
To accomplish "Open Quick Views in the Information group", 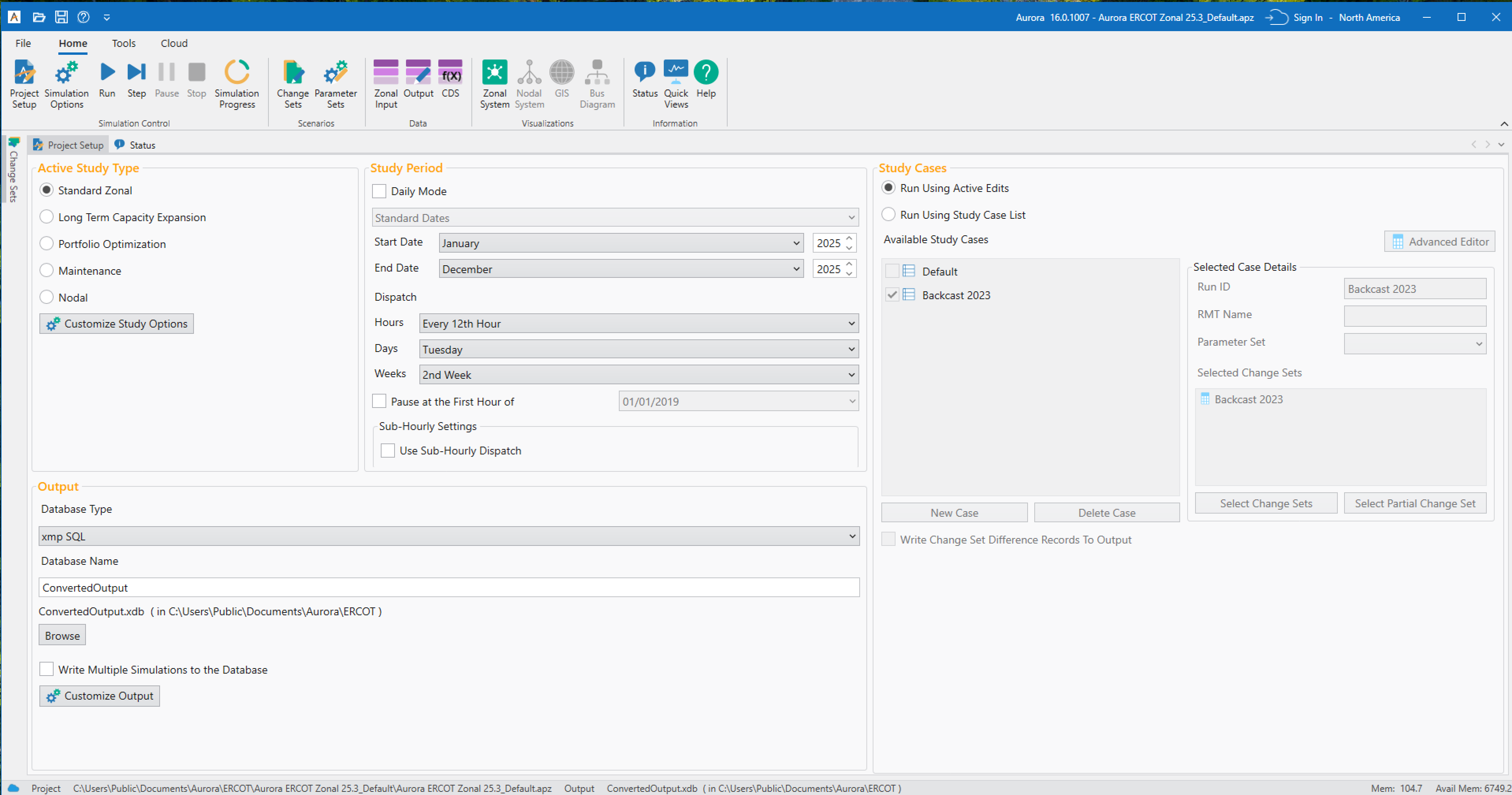I will pos(676,84).
